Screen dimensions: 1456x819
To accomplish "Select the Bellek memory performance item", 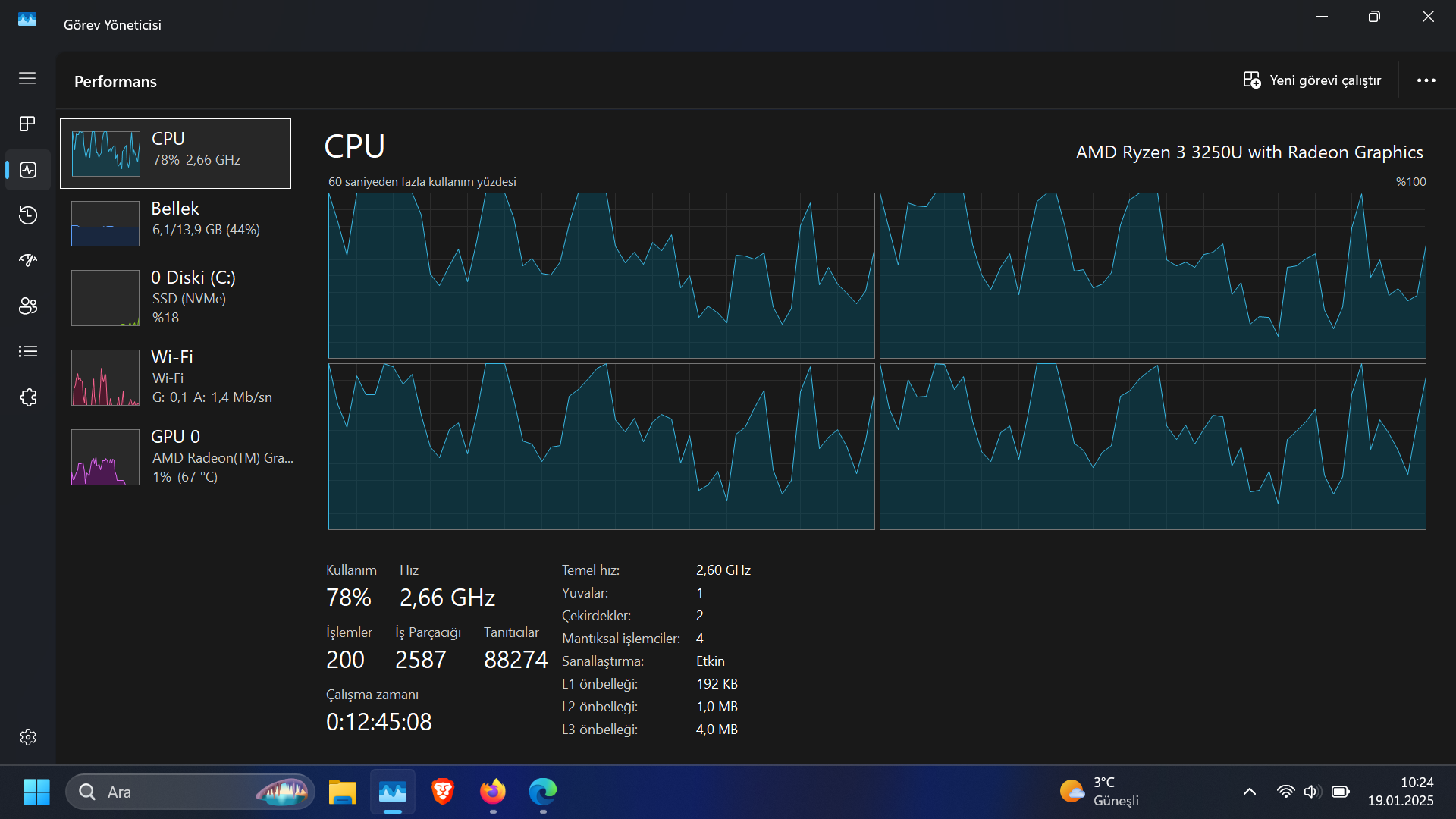I will point(176,223).
